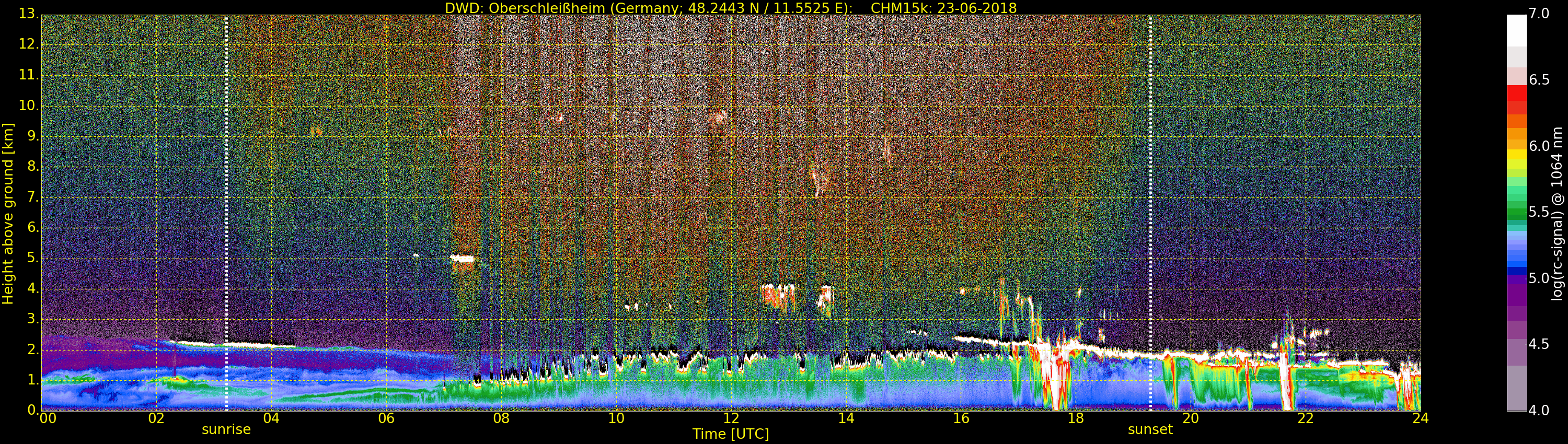Image resolution: width=1568 pixels, height=444 pixels.
Task: Click the '4.' tick on the height axis
Action: click(33, 288)
